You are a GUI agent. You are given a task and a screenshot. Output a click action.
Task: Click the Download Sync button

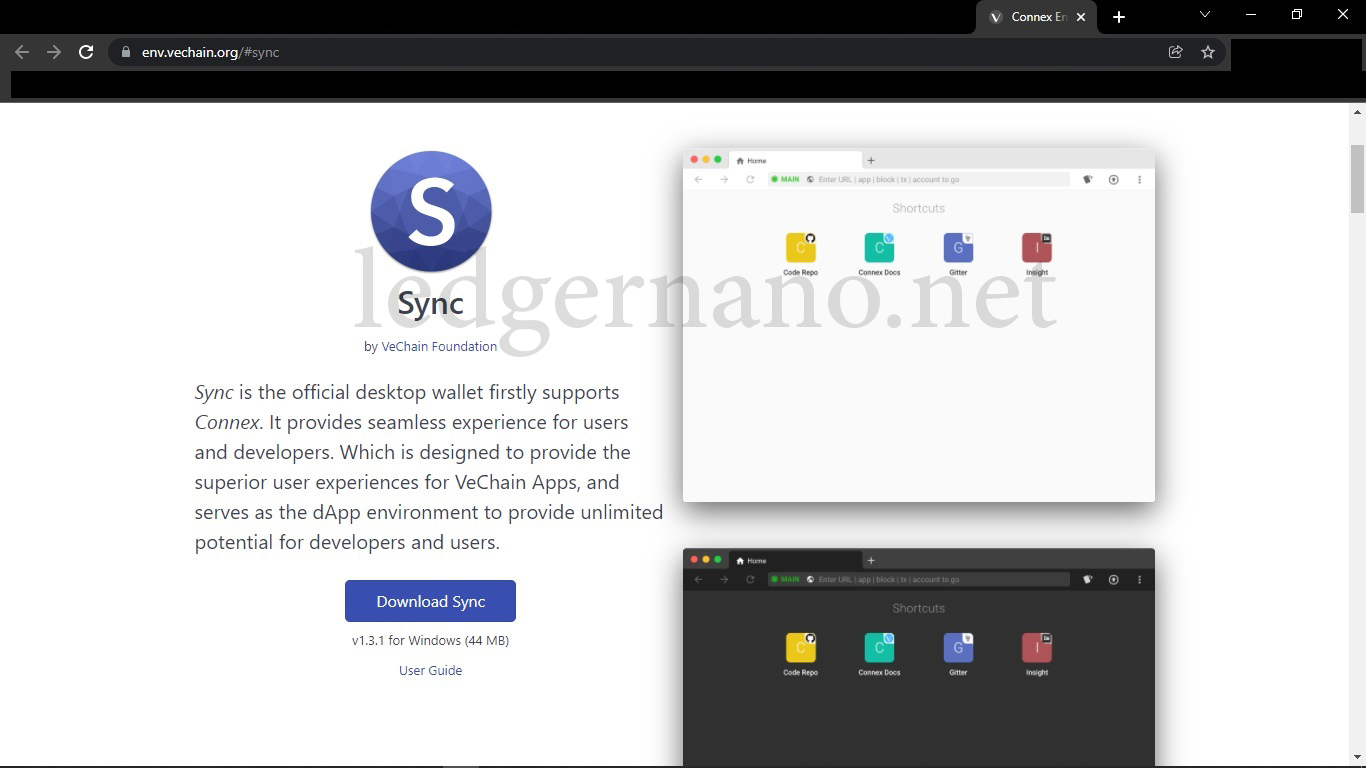pyautogui.click(x=430, y=601)
